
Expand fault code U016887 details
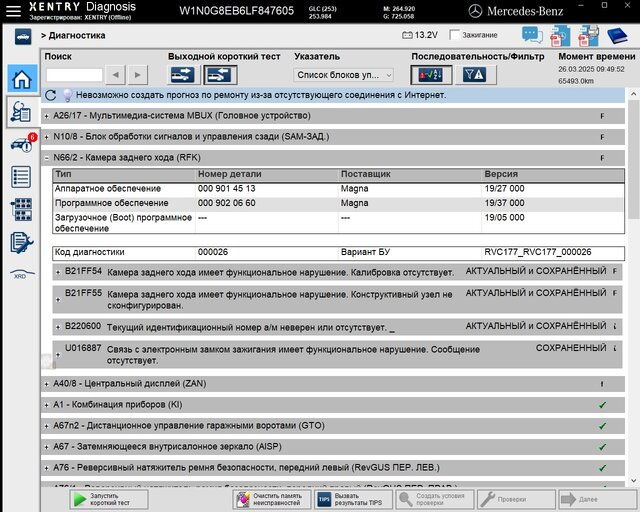tap(58, 354)
